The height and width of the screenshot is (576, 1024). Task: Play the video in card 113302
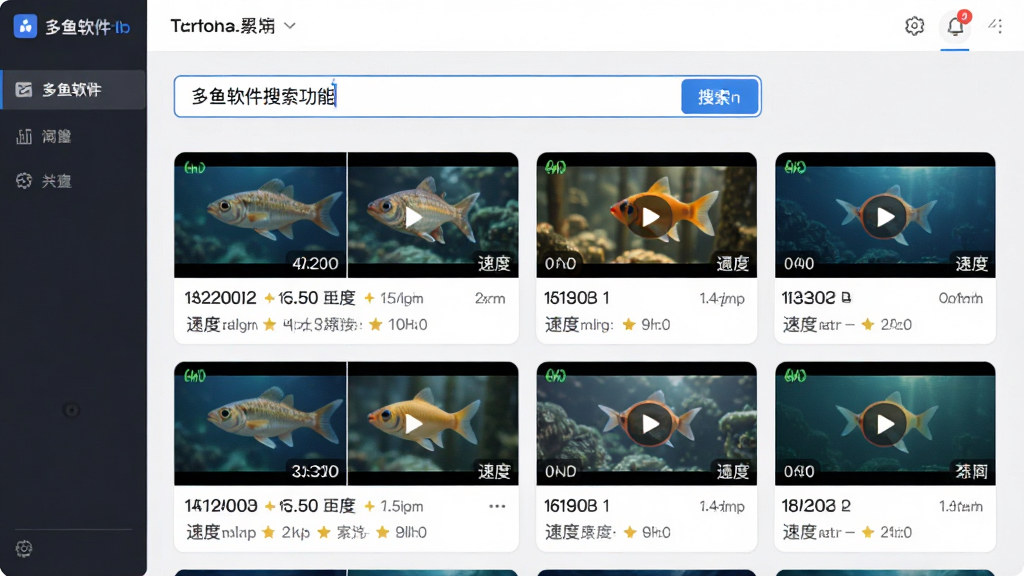885,217
